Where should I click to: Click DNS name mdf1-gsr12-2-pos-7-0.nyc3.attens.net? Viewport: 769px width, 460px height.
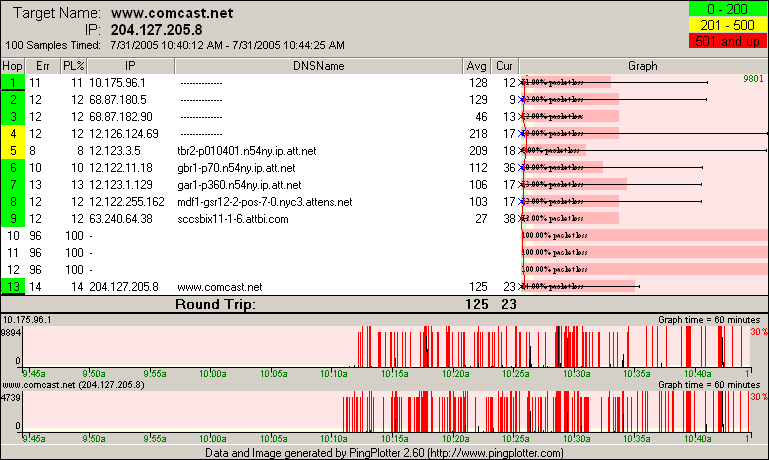265,202
